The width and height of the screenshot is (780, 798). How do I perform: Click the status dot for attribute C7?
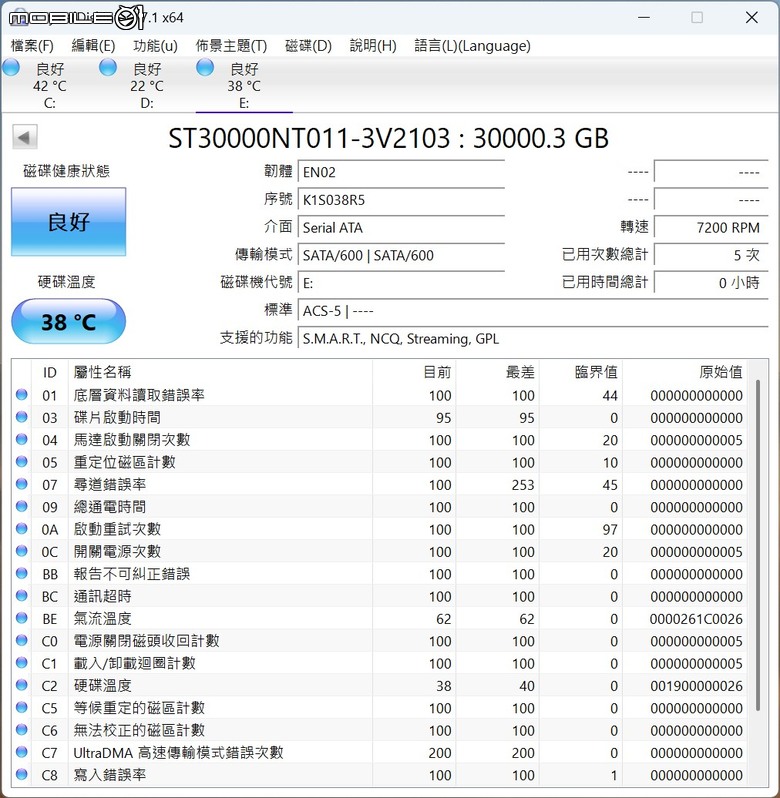pos(21,752)
